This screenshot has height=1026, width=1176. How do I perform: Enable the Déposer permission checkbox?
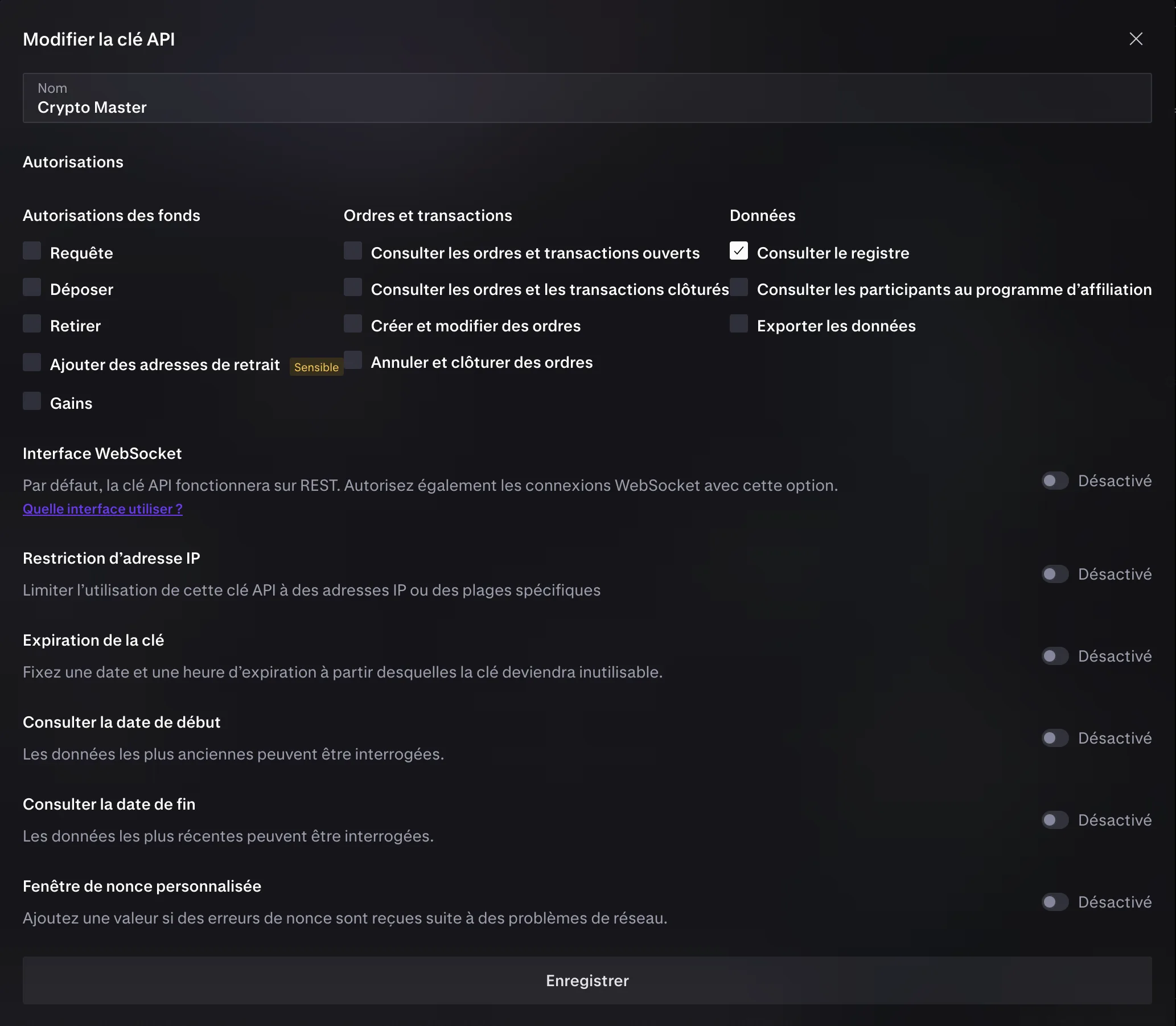click(32, 288)
